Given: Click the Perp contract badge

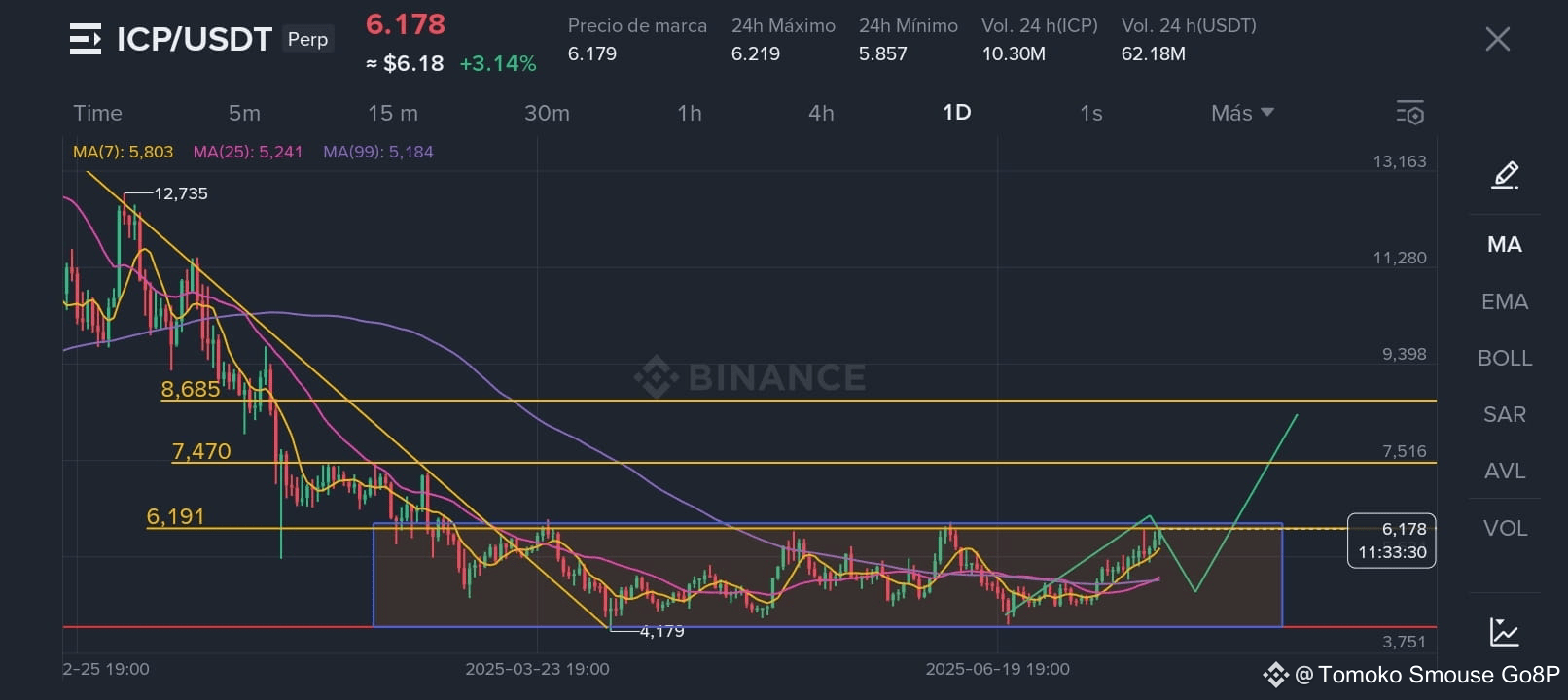Looking at the screenshot, I should [308, 39].
